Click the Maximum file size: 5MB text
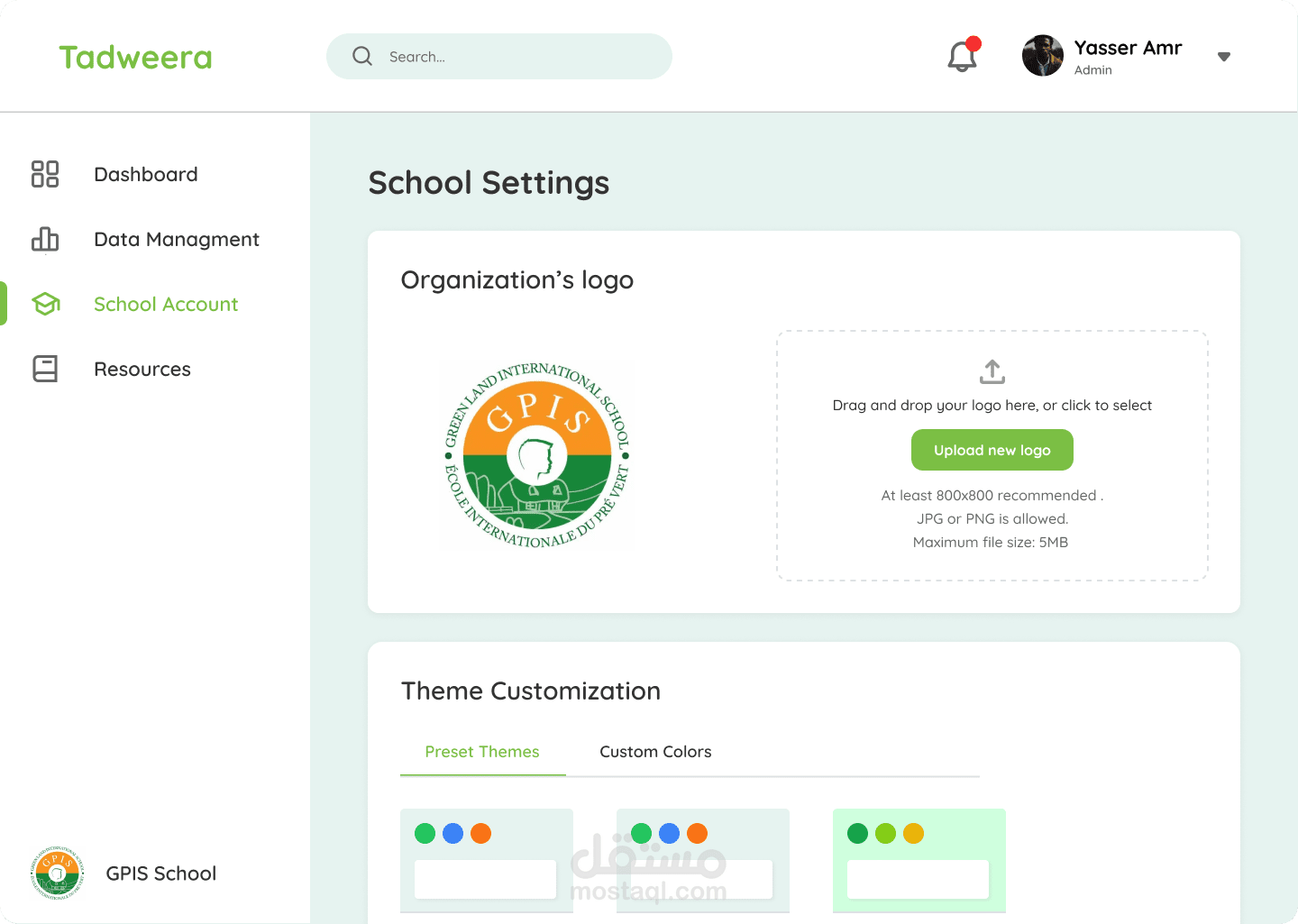 pos(991,543)
